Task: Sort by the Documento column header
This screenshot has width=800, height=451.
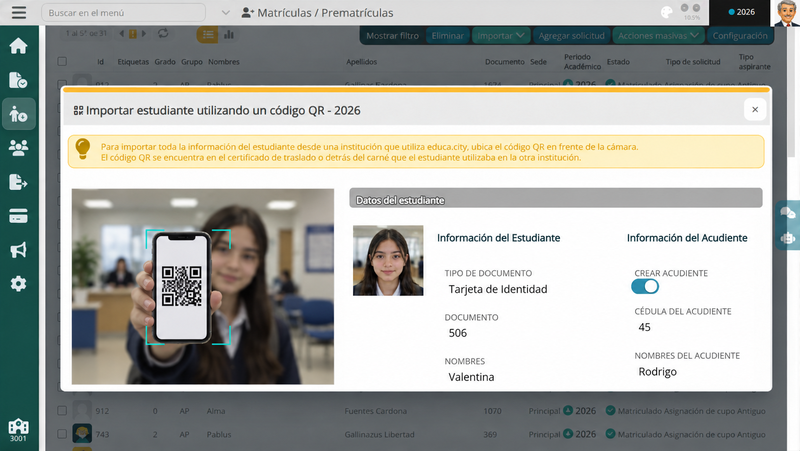Action: (x=505, y=62)
